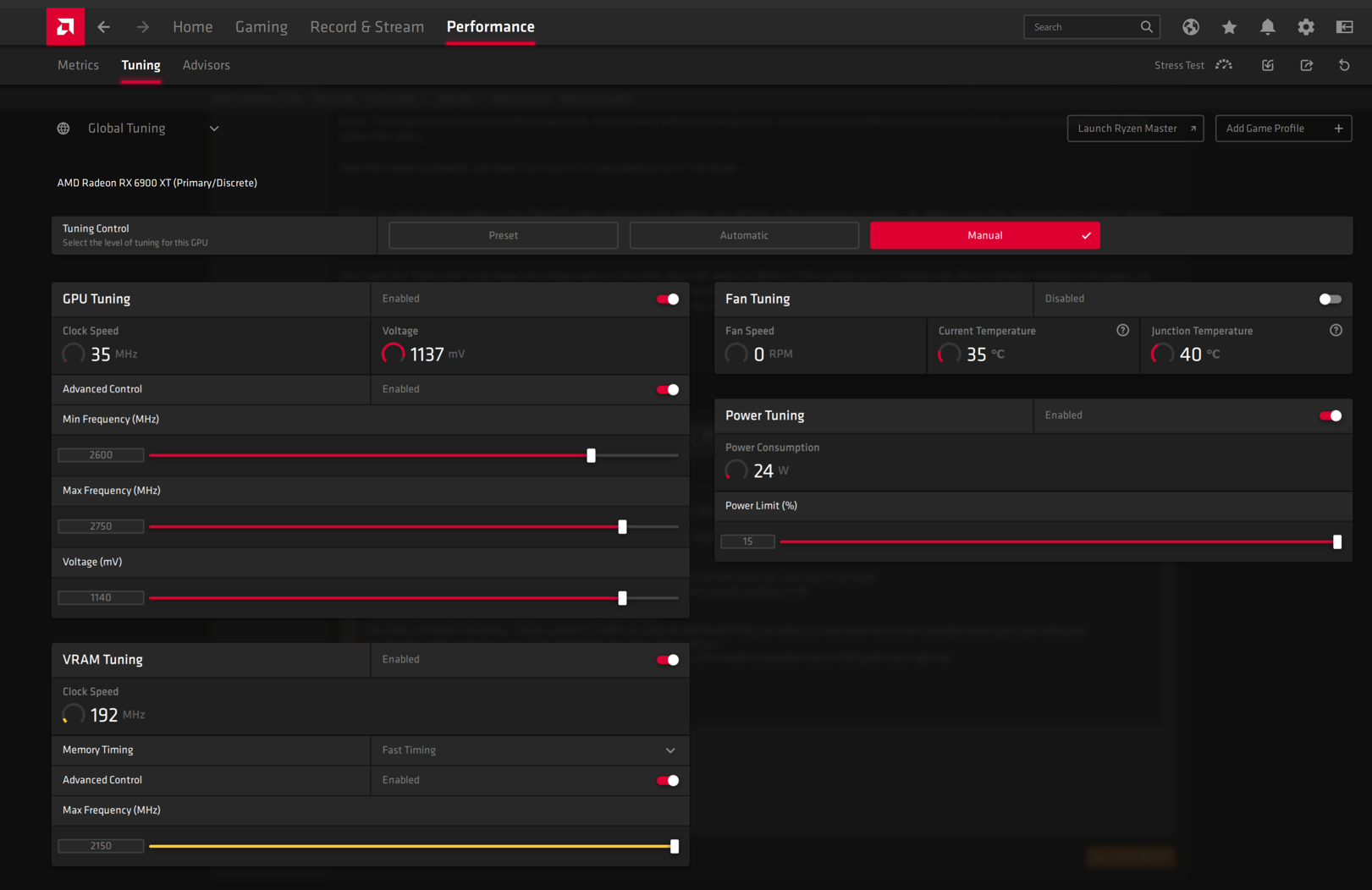
Task: Click the Min Frequency slider handle
Action: [592, 455]
